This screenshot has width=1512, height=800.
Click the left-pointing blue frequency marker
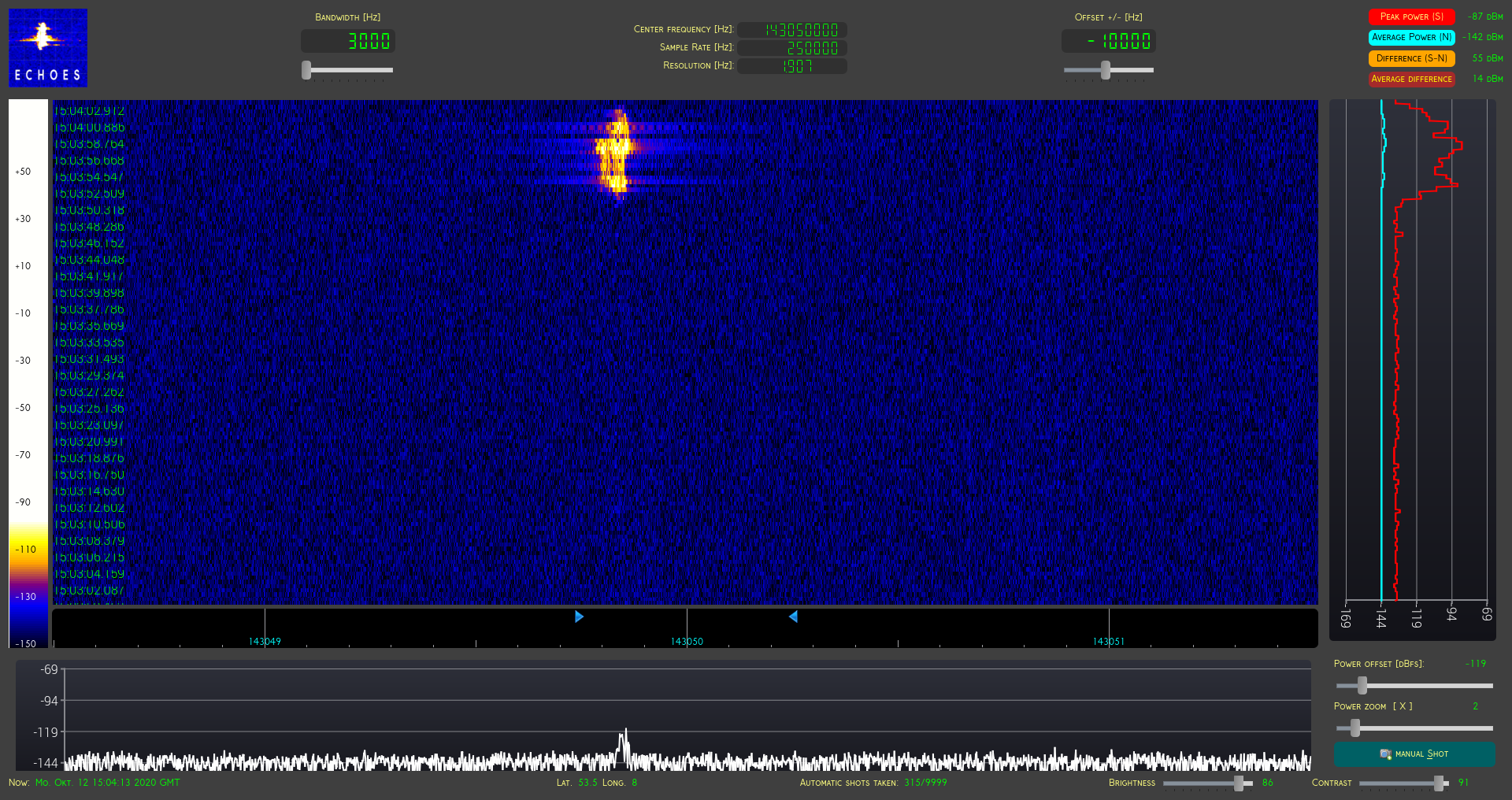coord(793,617)
